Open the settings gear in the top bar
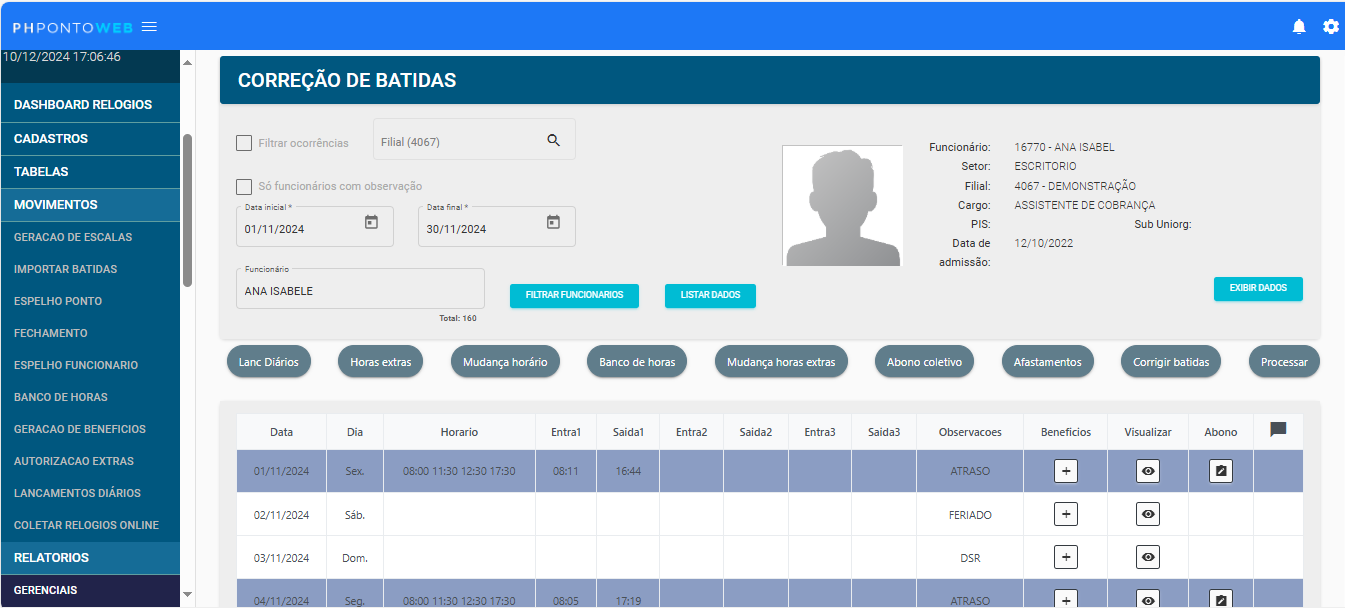The width and height of the screenshot is (1345, 608). [x=1331, y=26]
